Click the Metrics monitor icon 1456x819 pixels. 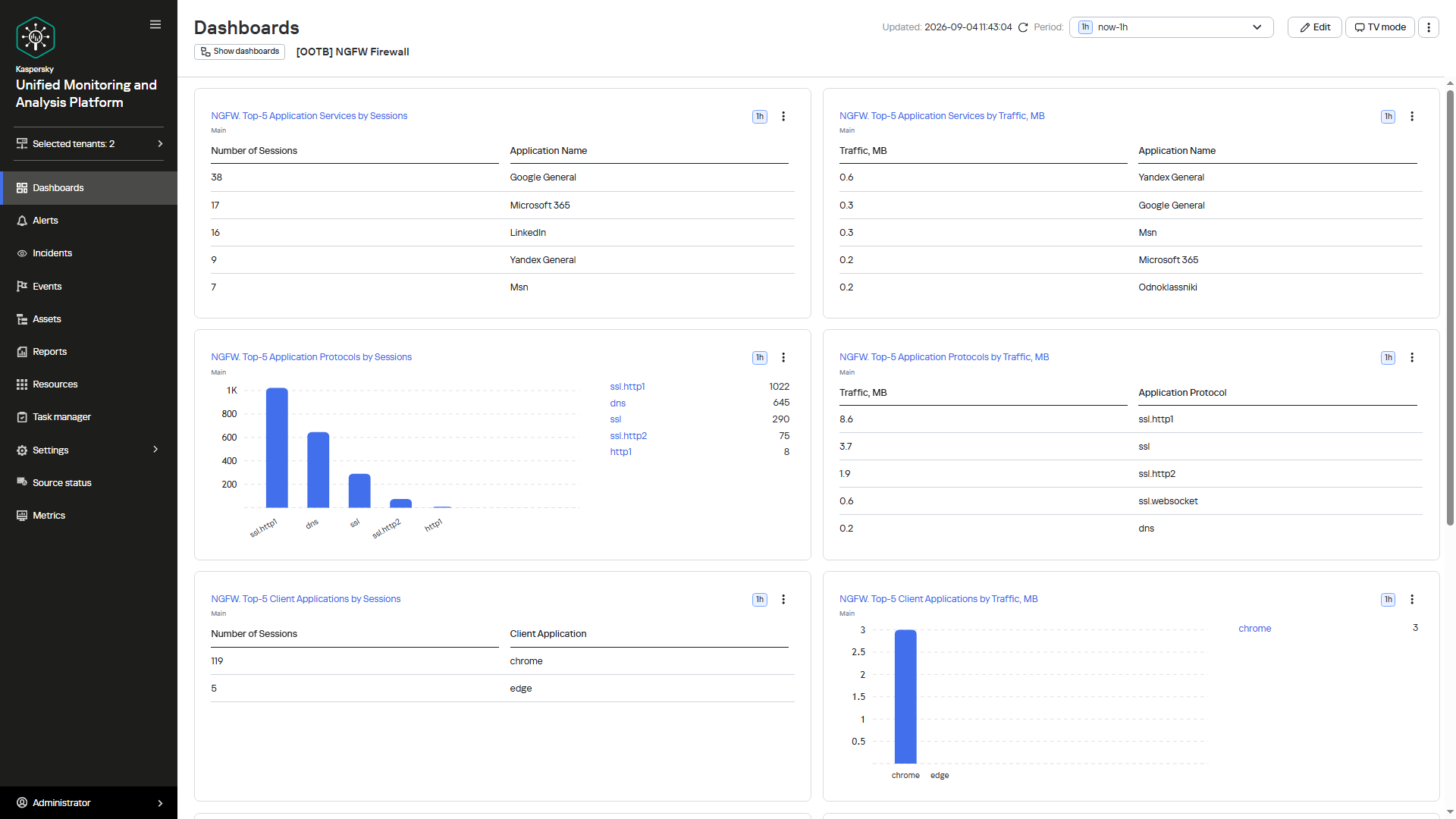point(22,516)
